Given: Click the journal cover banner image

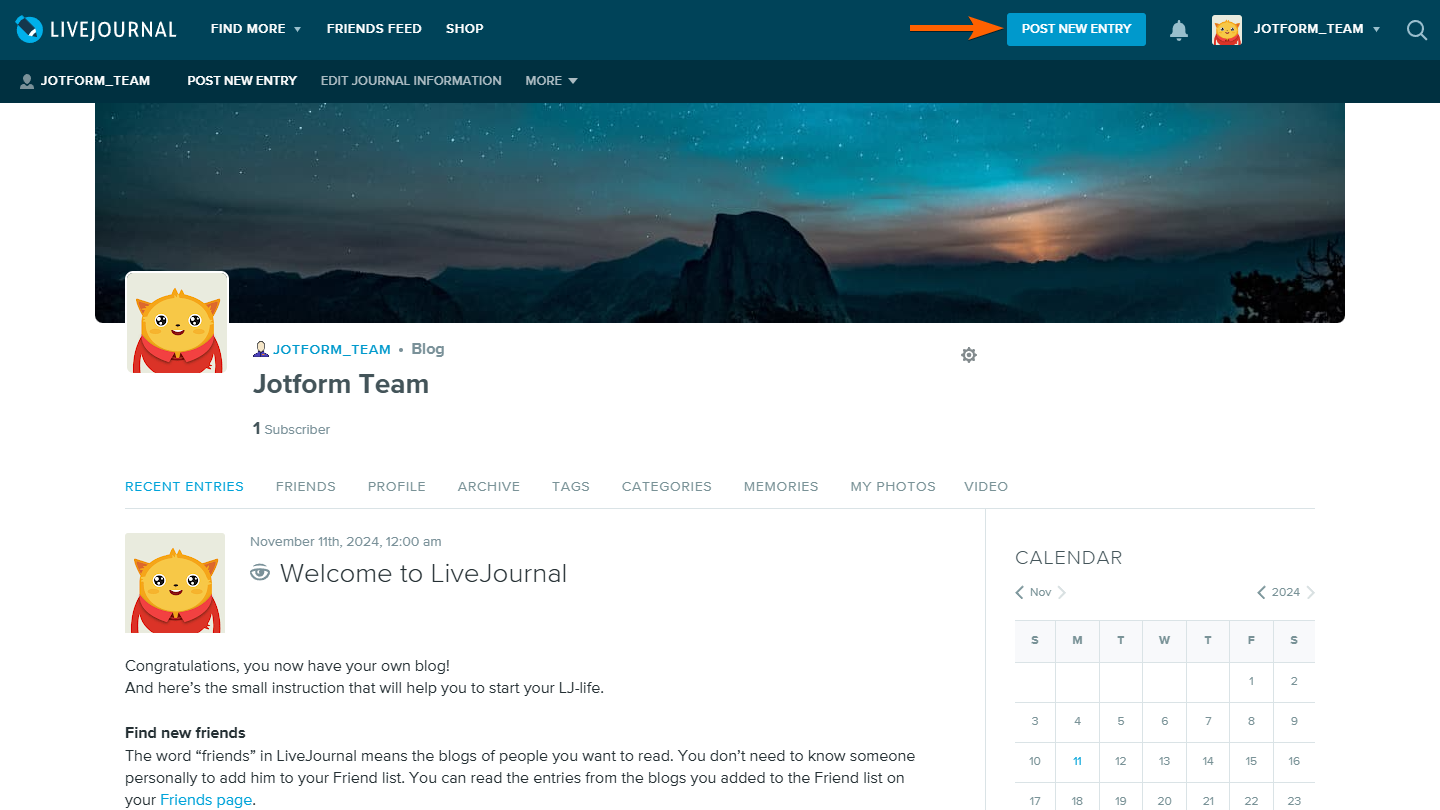Looking at the screenshot, I should click(x=720, y=212).
